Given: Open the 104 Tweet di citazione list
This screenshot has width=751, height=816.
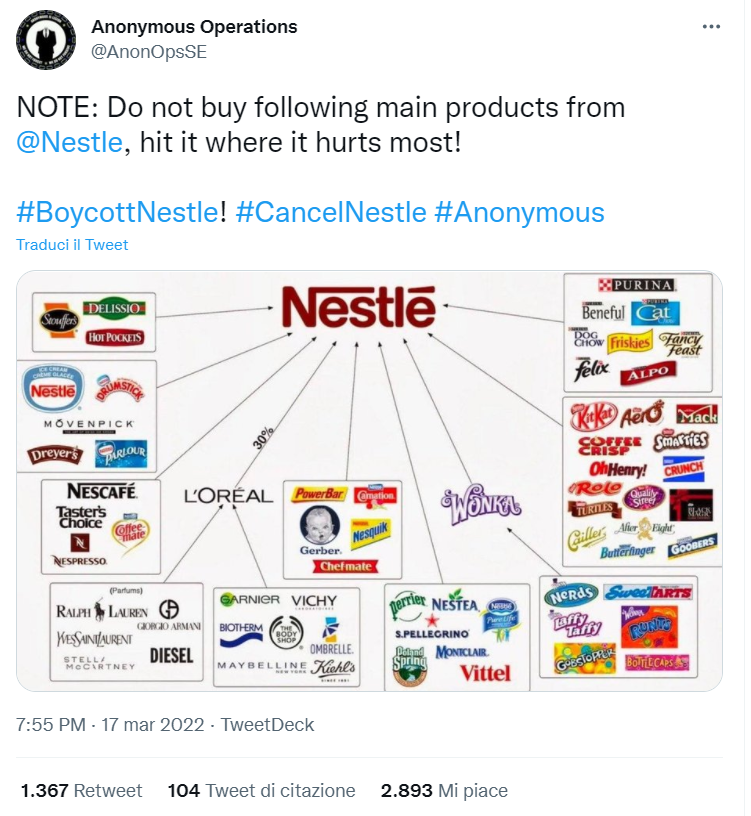Looking at the screenshot, I should coord(261,790).
